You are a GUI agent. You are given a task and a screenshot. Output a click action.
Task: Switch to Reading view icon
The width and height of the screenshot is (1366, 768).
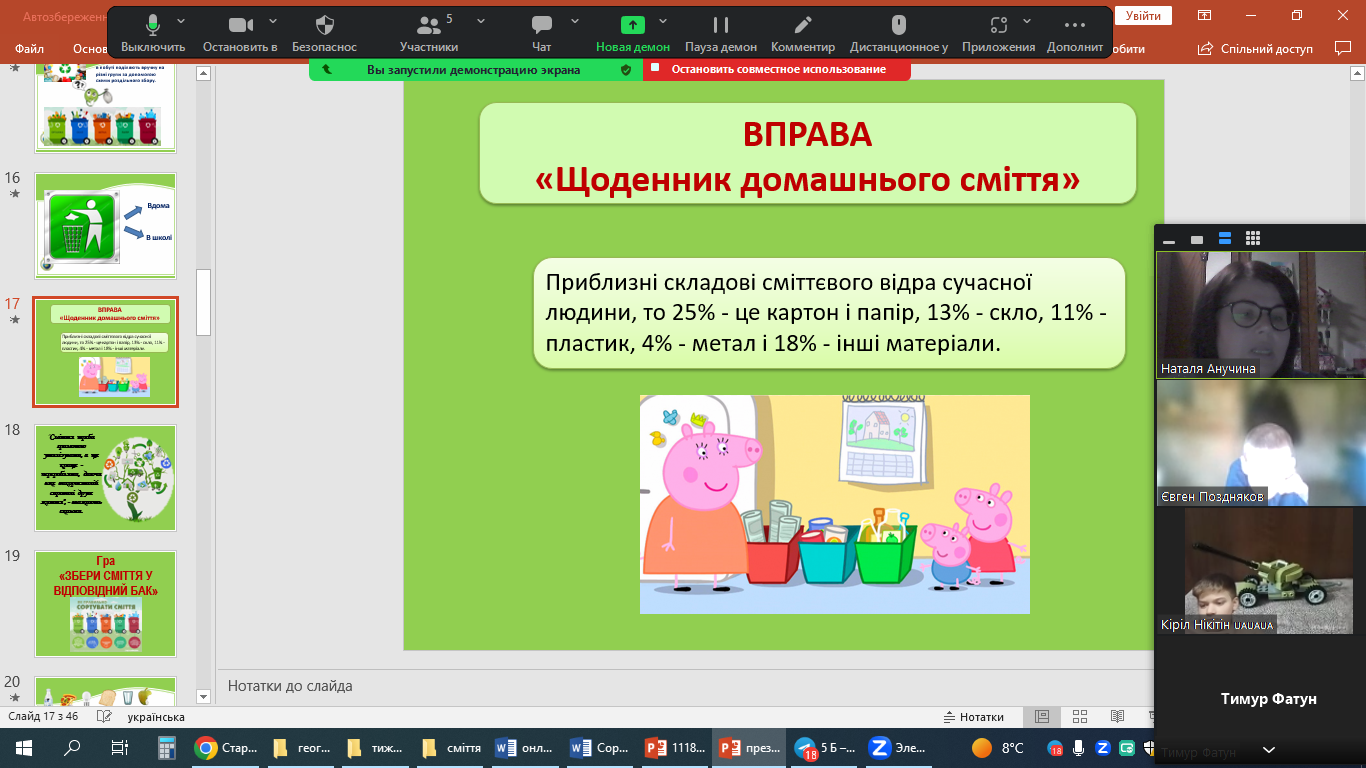coord(1117,717)
